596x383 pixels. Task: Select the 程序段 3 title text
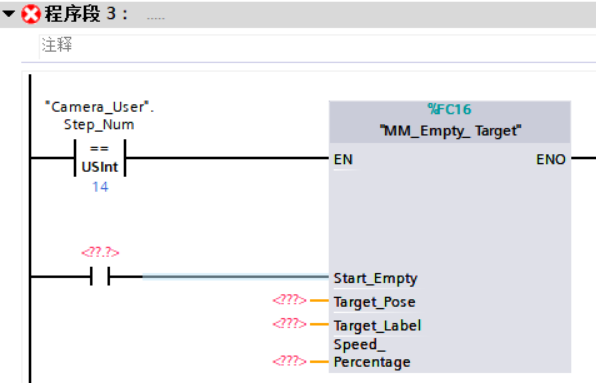point(86,14)
